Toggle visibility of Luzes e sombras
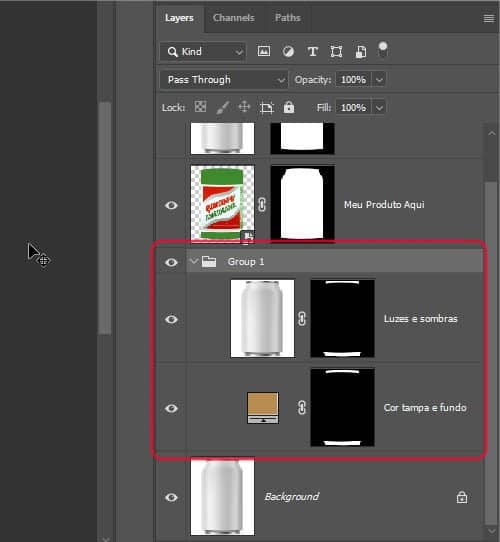The height and width of the screenshot is (542, 500). pos(171,319)
